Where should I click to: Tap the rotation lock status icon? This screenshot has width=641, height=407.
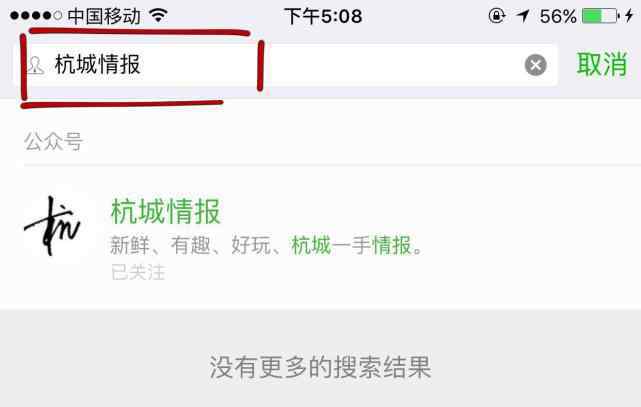tap(497, 16)
